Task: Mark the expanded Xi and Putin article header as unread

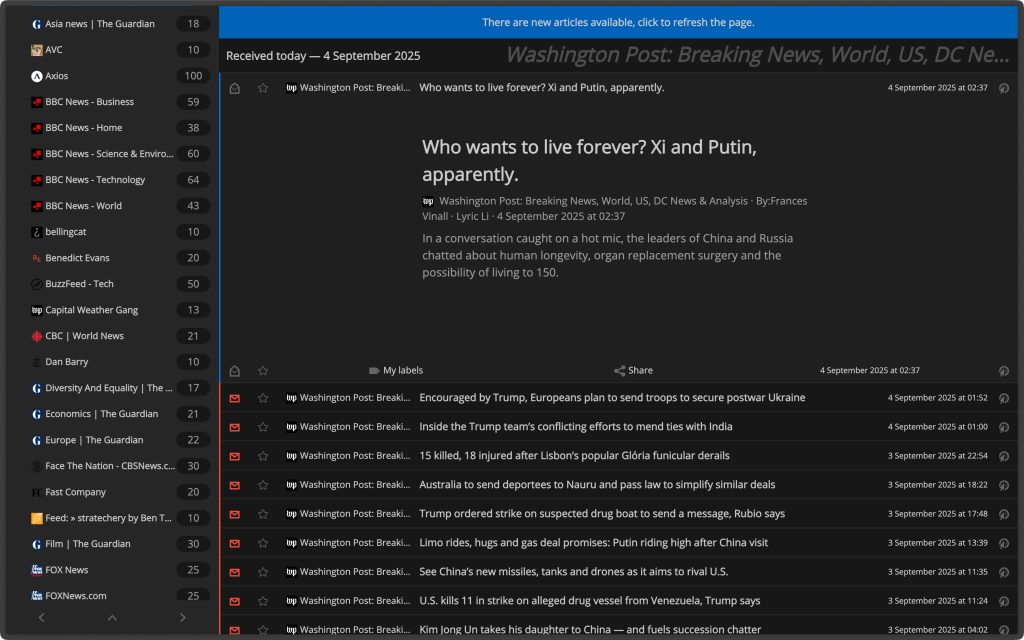Action: 235,88
